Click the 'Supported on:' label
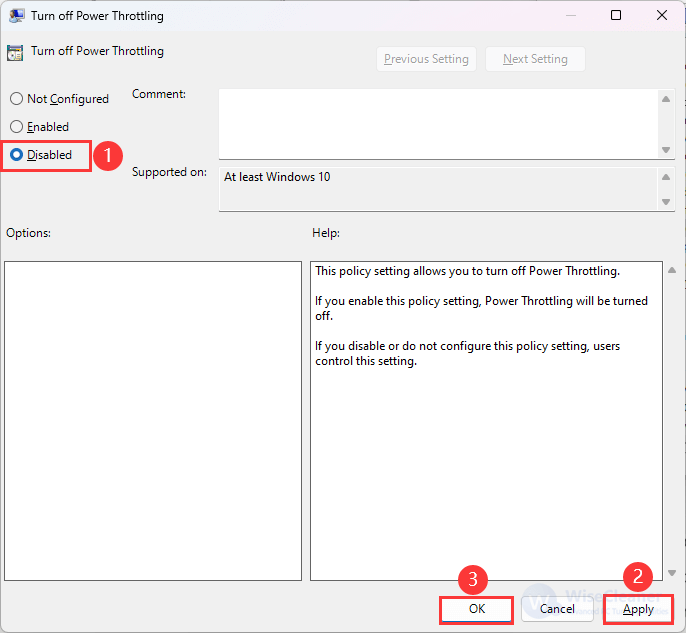 (169, 172)
